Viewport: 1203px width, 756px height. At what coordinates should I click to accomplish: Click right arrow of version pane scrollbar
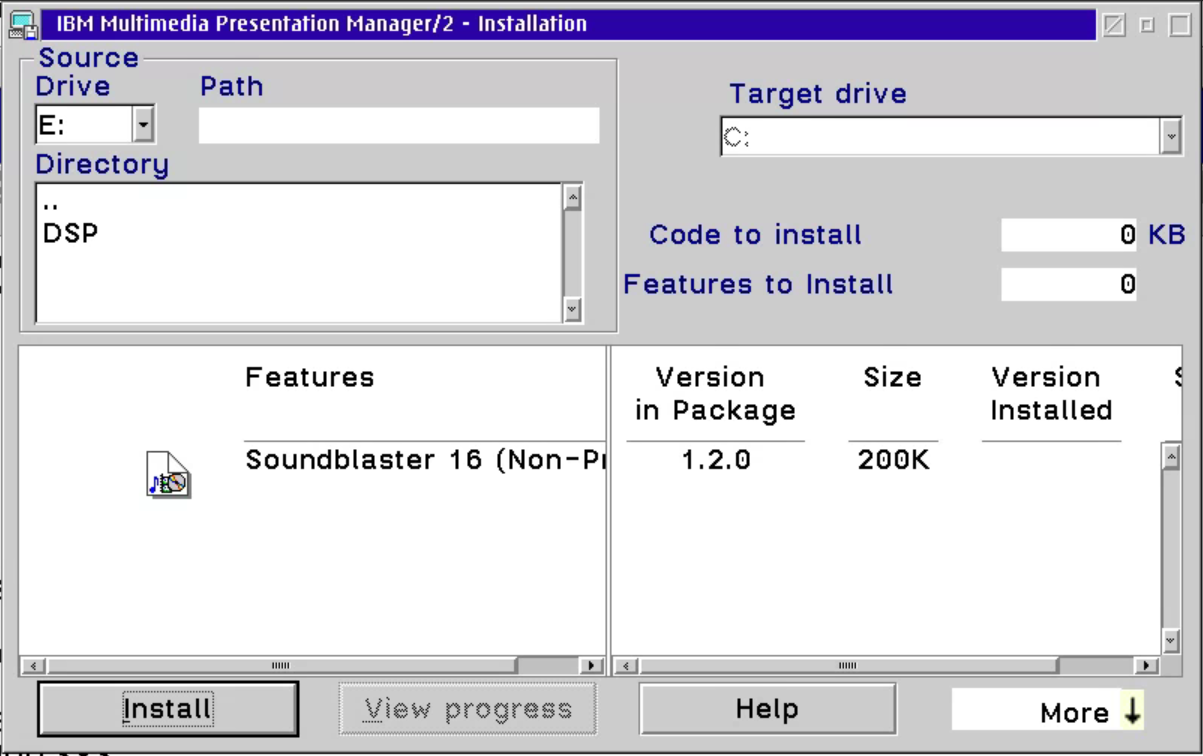pos(1147,665)
